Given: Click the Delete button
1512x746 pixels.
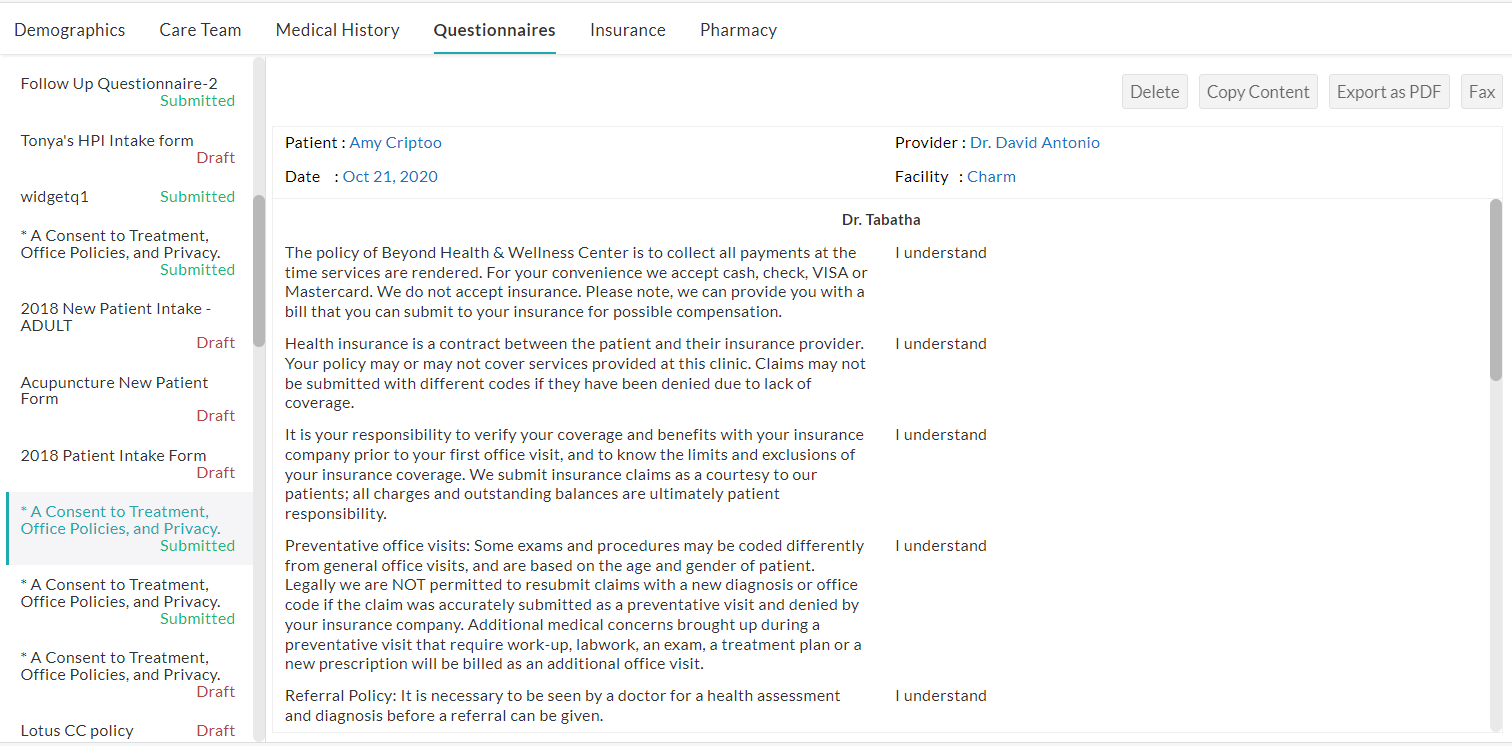Looking at the screenshot, I should coord(1154,91).
